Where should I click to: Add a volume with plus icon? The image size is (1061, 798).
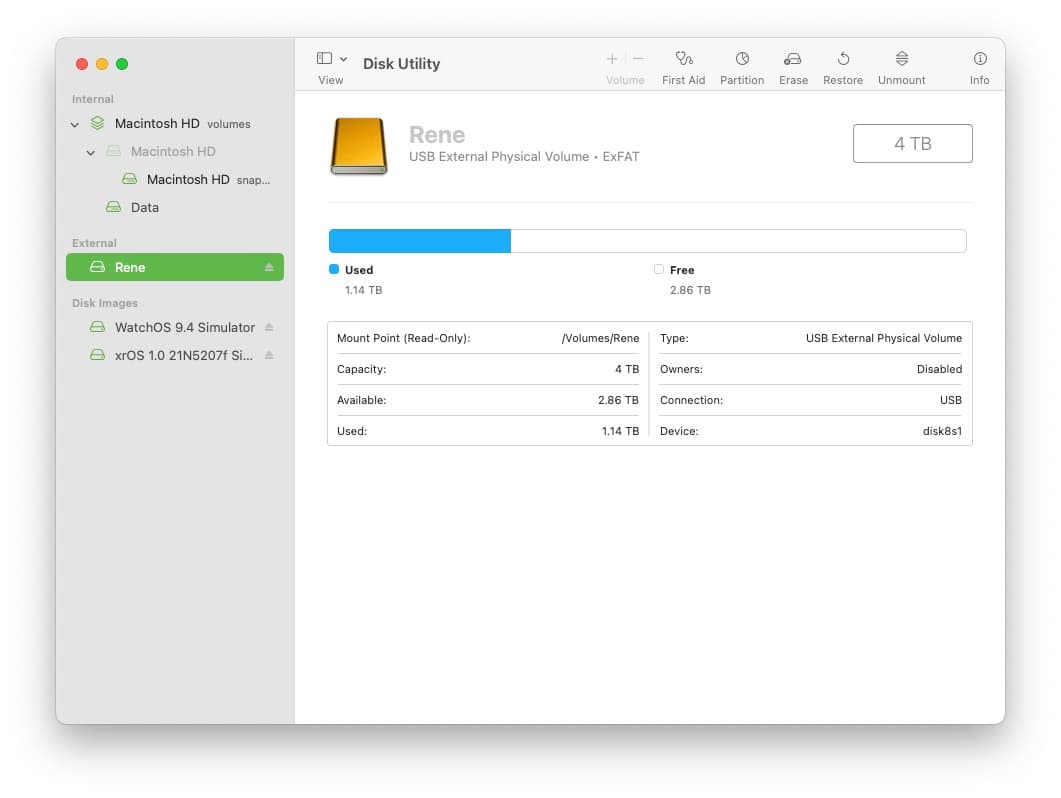pos(612,59)
